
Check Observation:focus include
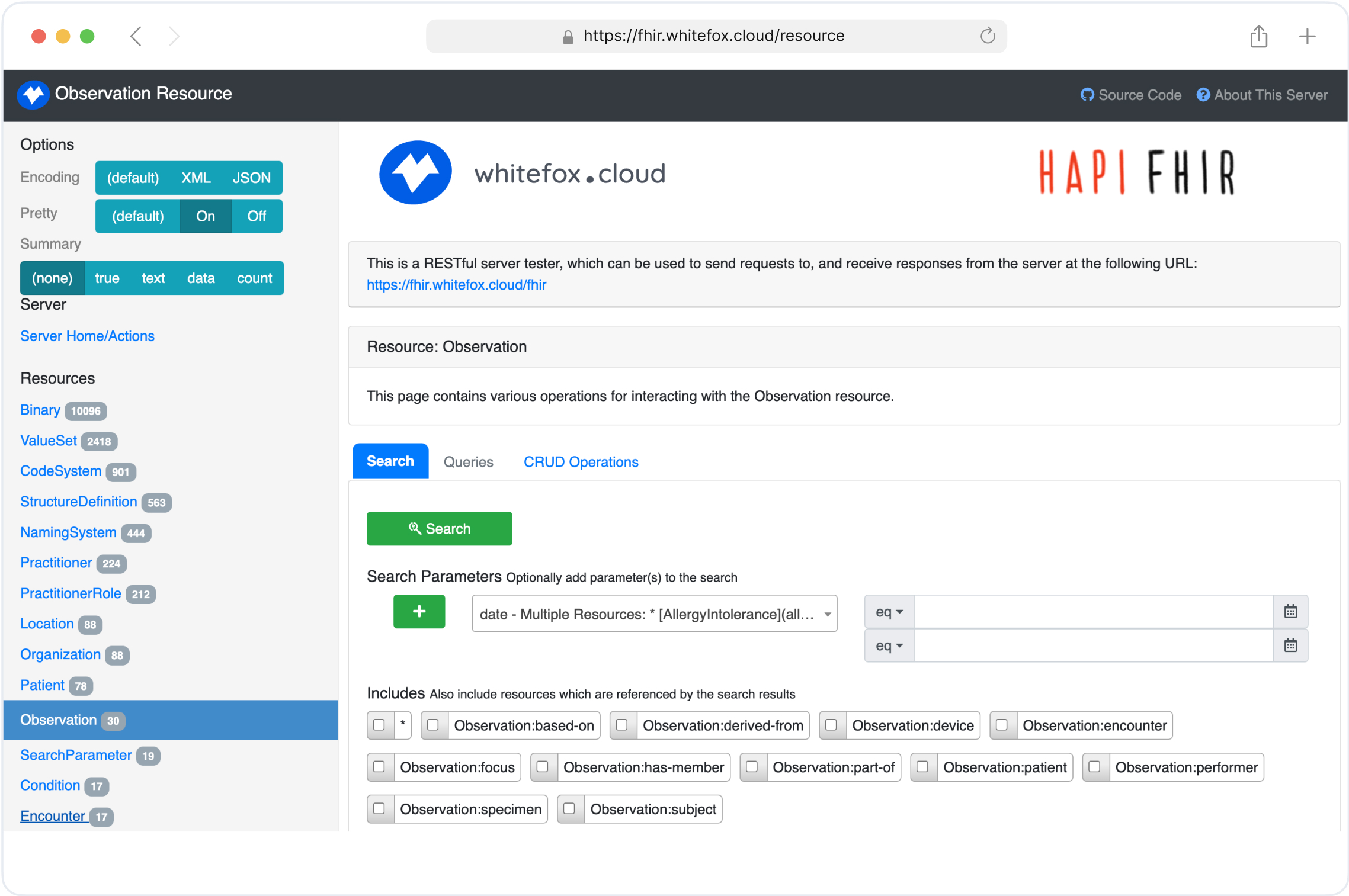(379, 767)
